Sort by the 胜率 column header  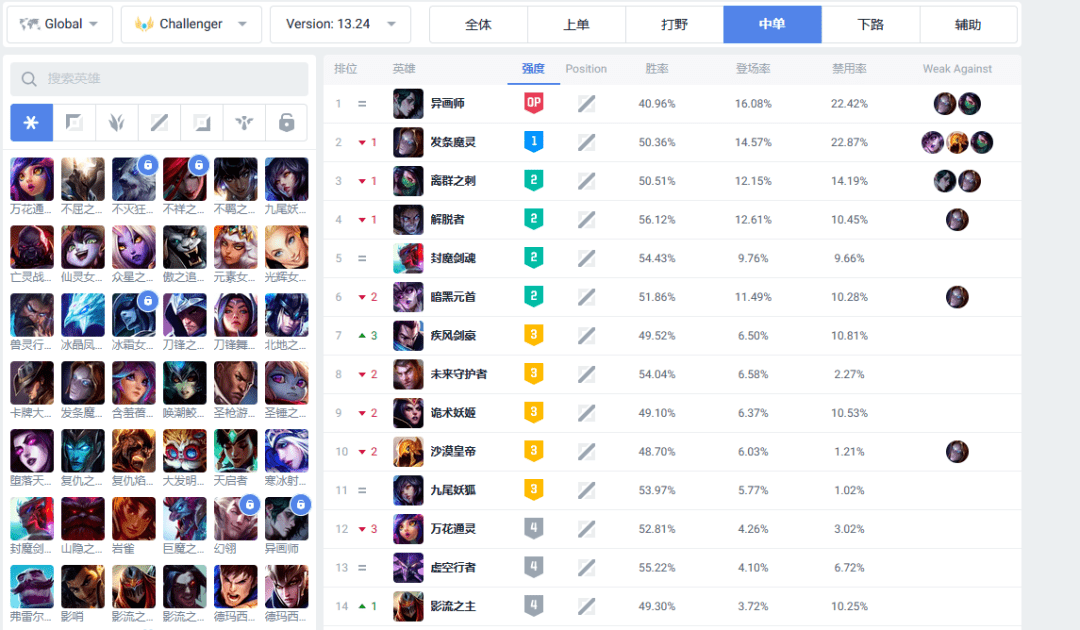coord(656,69)
